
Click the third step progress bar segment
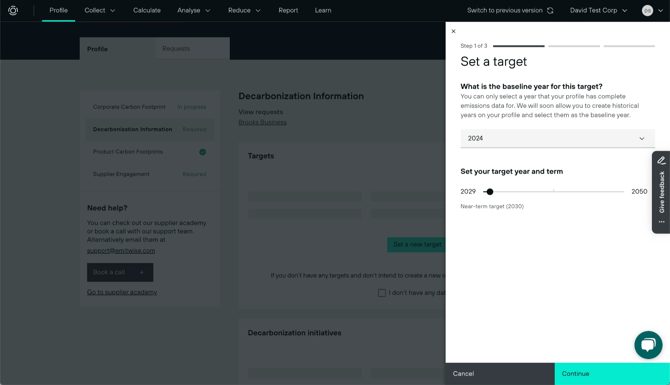[x=629, y=46]
